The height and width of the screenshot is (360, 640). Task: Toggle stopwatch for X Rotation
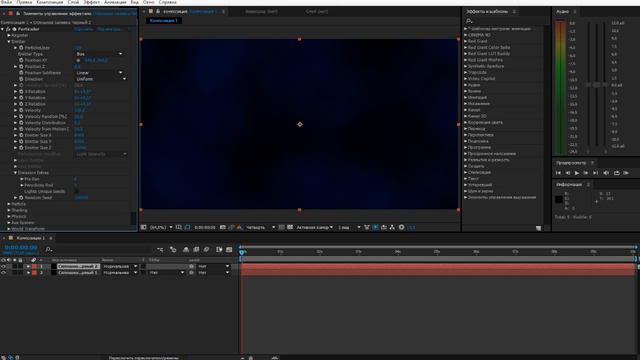21,91
